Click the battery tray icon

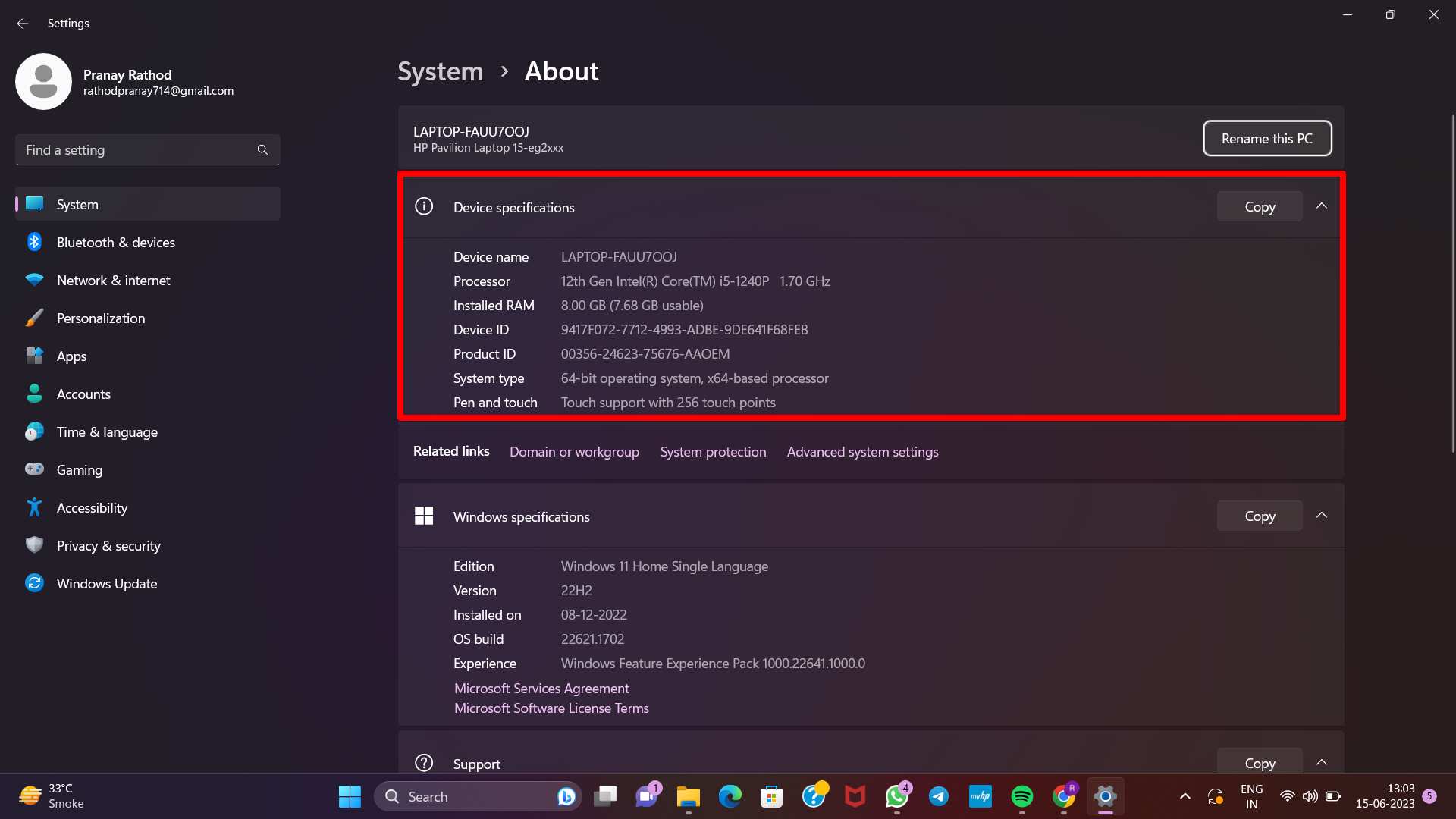coord(1332,796)
